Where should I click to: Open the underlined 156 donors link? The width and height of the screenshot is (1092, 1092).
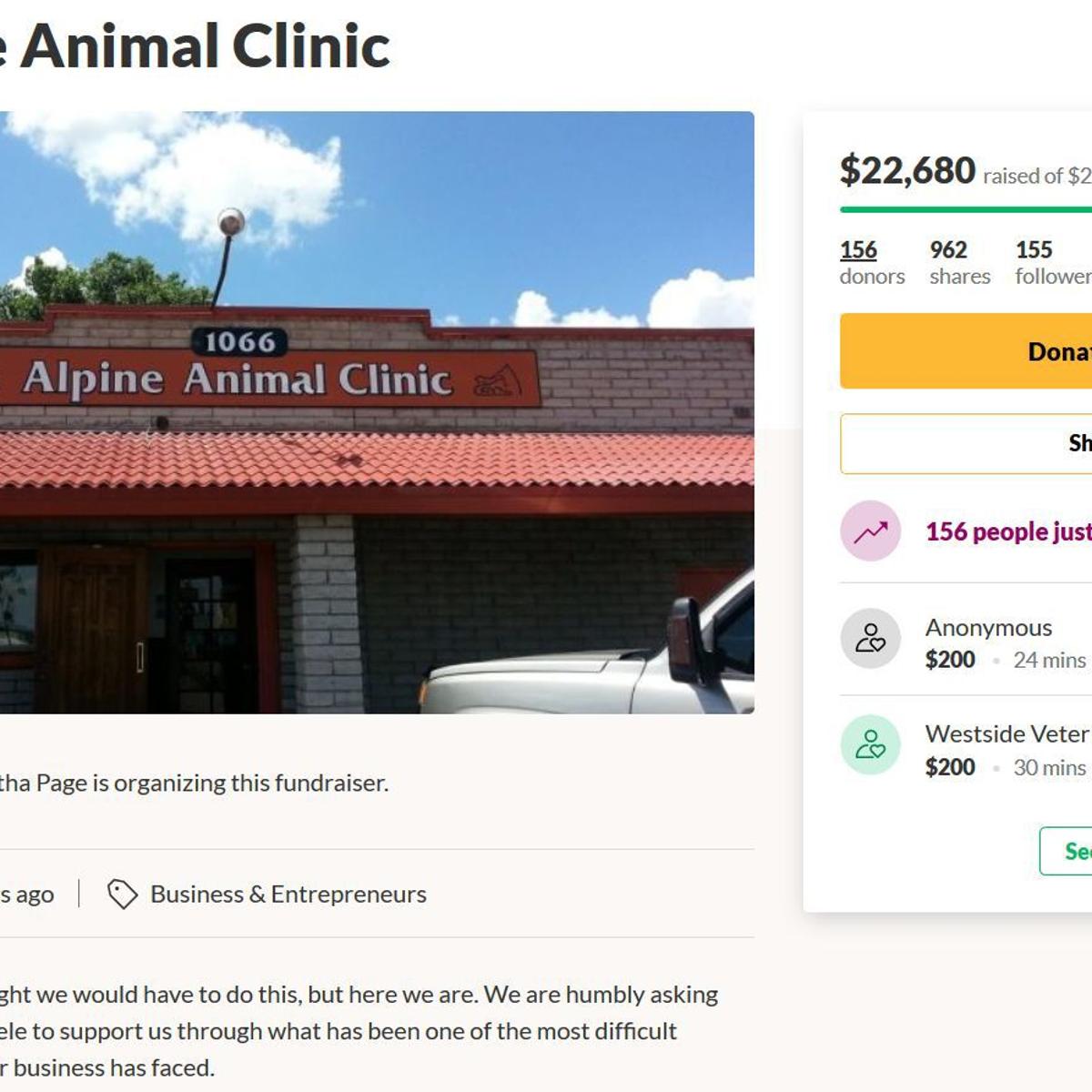[x=858, y=250]
